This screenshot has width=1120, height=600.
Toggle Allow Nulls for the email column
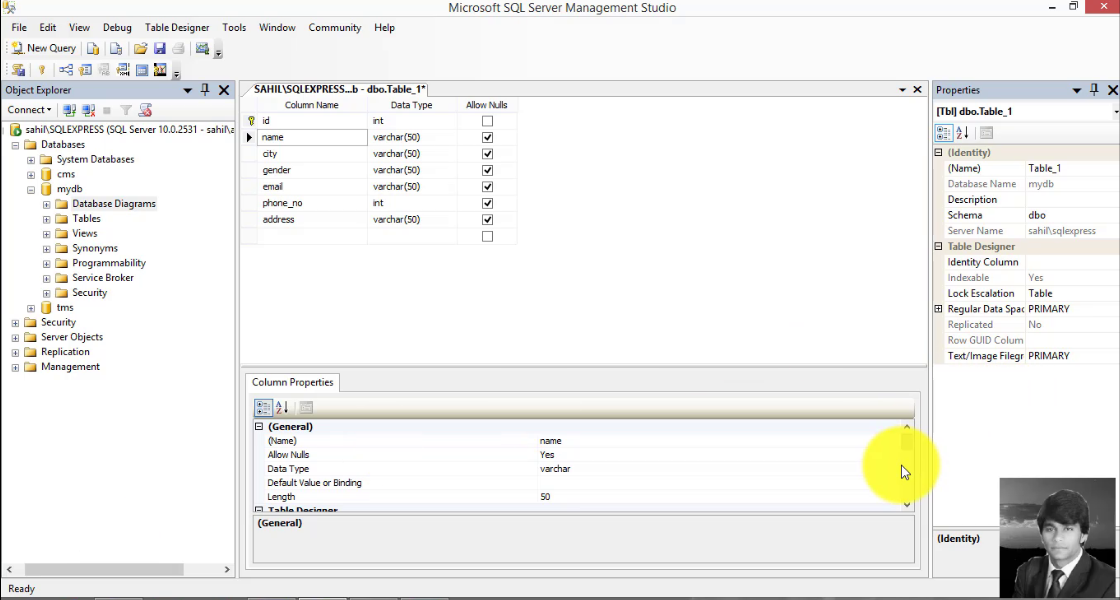(x=487, y=186)
